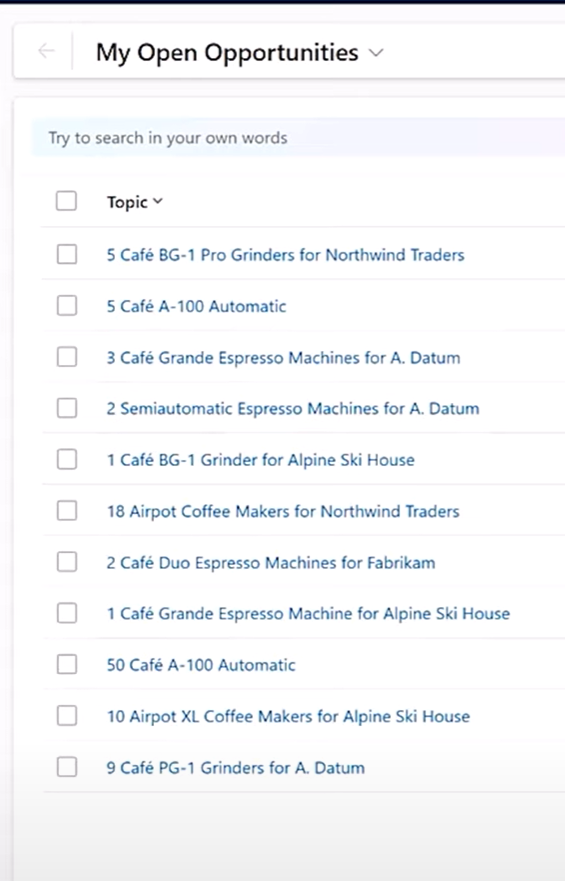Viewport: 565px width, 881px height.
Task: Tick the checkbox for 3 Café Grande Espresso Machines
Action: [x=67, y=357]
